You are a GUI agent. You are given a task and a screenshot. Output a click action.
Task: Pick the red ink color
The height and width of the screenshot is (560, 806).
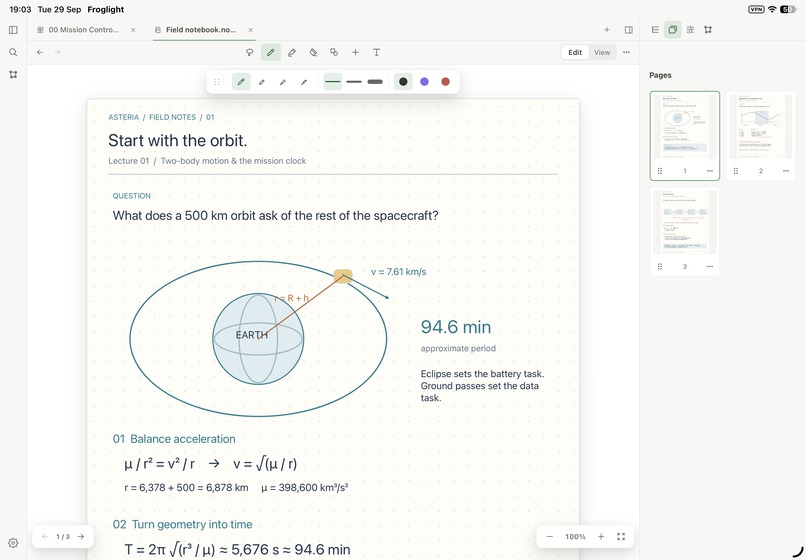point(446,82)
